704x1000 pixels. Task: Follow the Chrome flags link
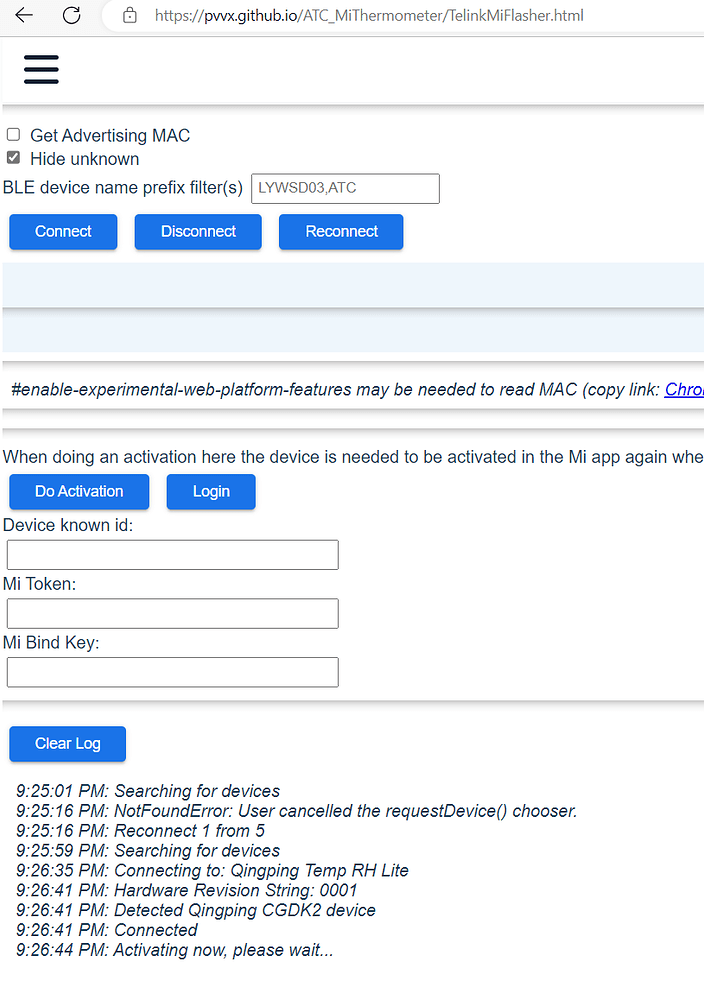click(684, 389)
